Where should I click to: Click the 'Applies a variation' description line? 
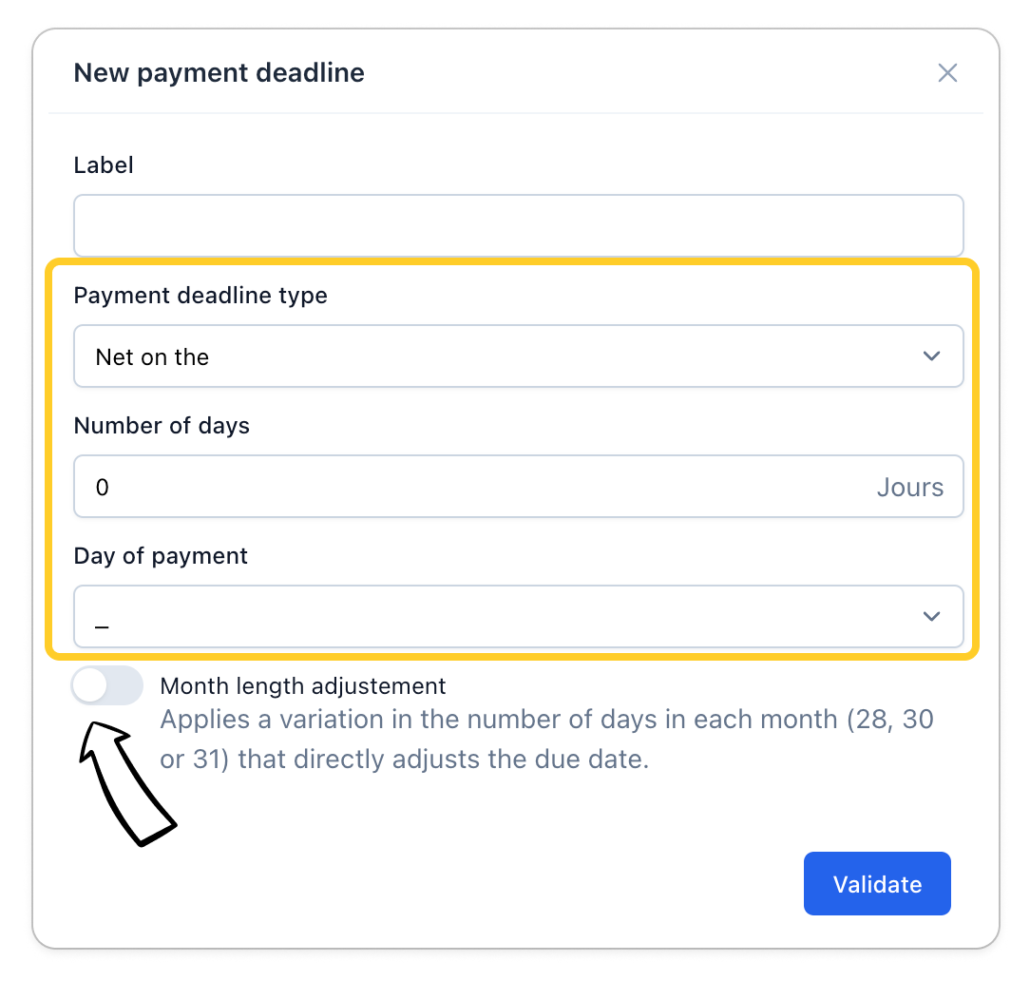tap(546, 720)
